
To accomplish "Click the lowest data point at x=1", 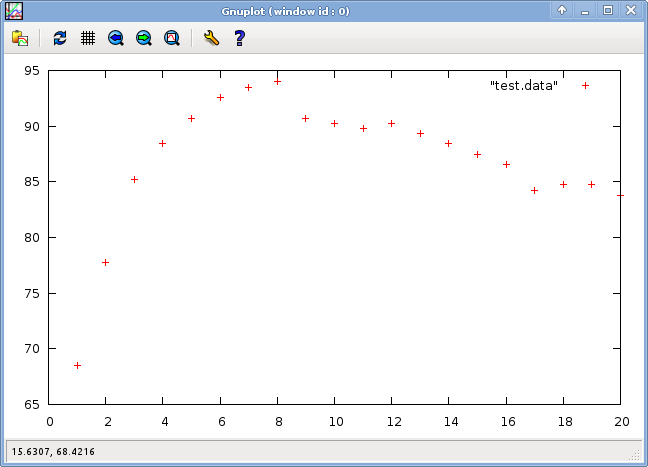I will [x=78, y=366].
